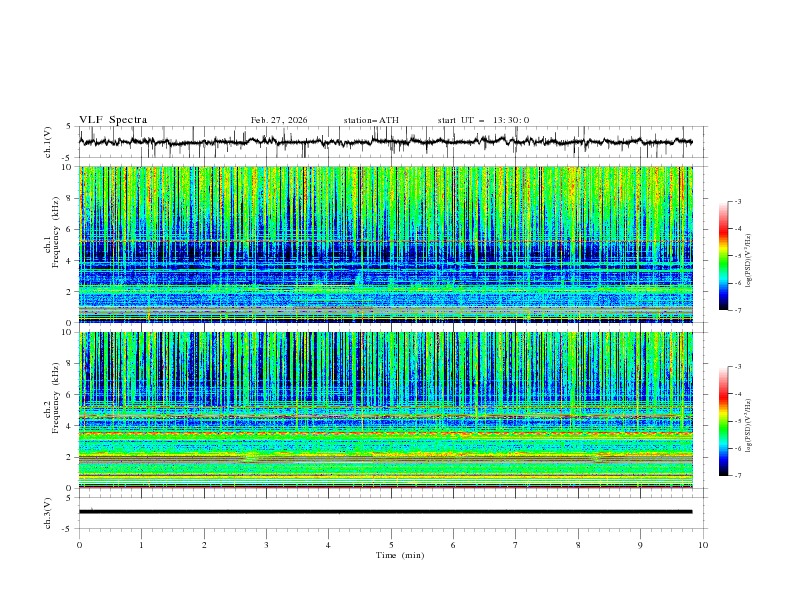Viewport: 792px width, 612px height.
Task: Click the ch.1 spectrogram color bar
Action: (723, 256)
